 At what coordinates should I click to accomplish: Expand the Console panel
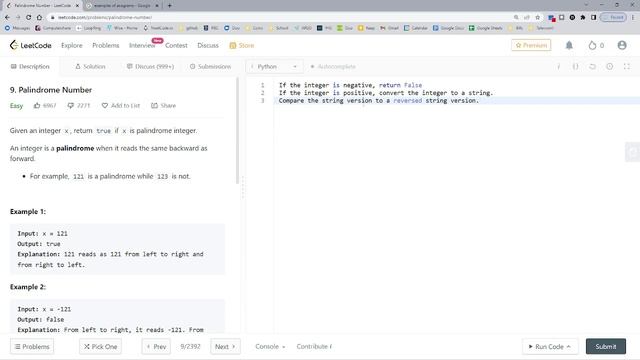[270, 347]
